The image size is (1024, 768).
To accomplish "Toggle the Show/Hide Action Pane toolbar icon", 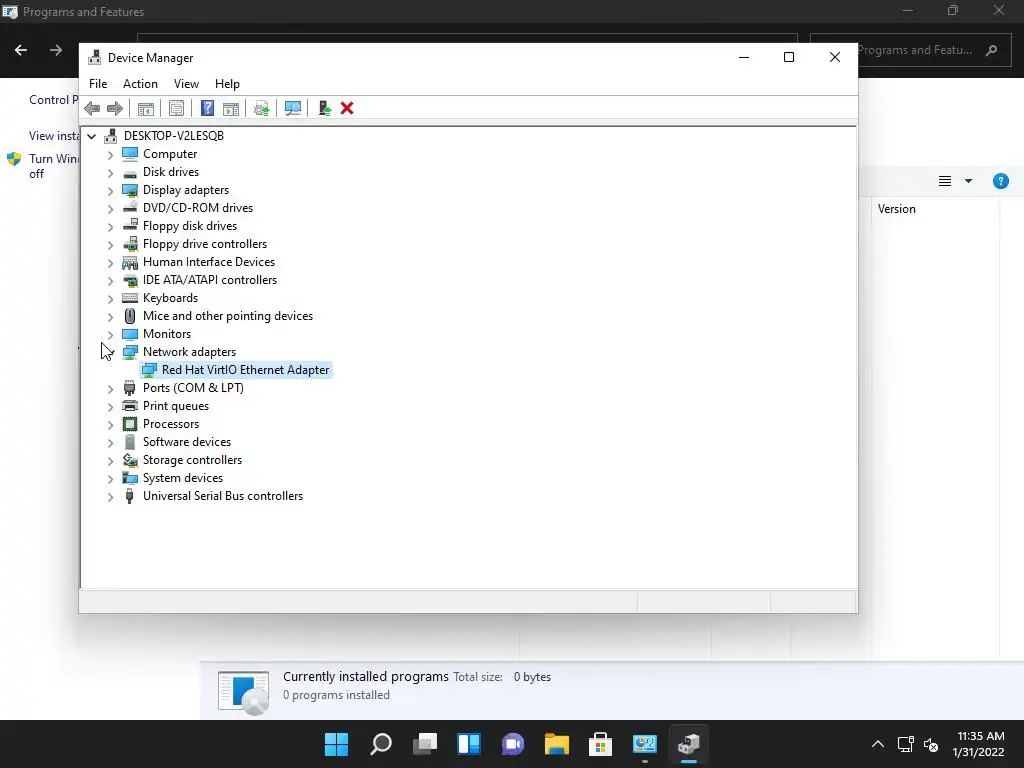I will [x=231, y=108].
